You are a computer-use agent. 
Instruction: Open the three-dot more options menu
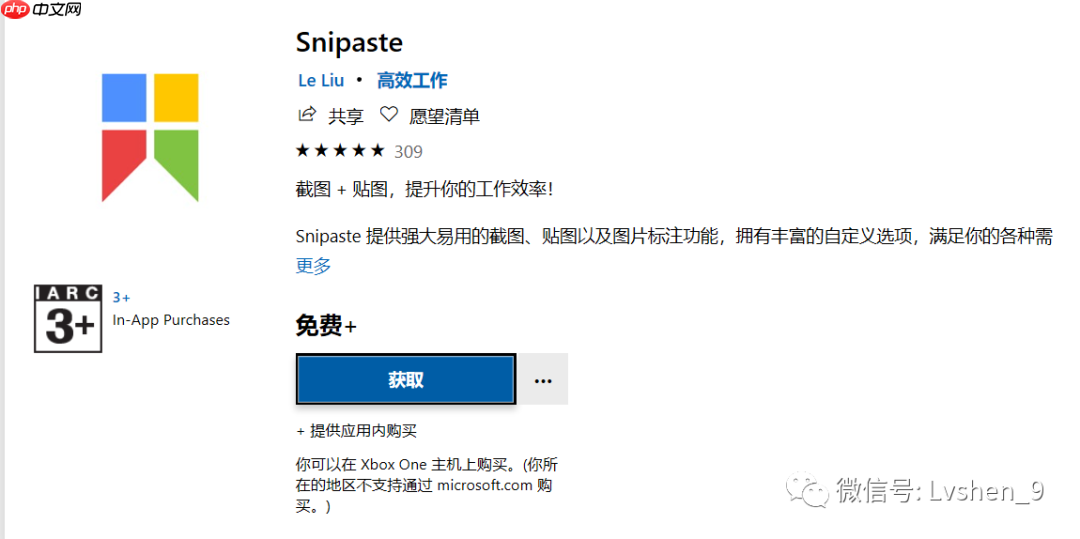click(543, 379)
